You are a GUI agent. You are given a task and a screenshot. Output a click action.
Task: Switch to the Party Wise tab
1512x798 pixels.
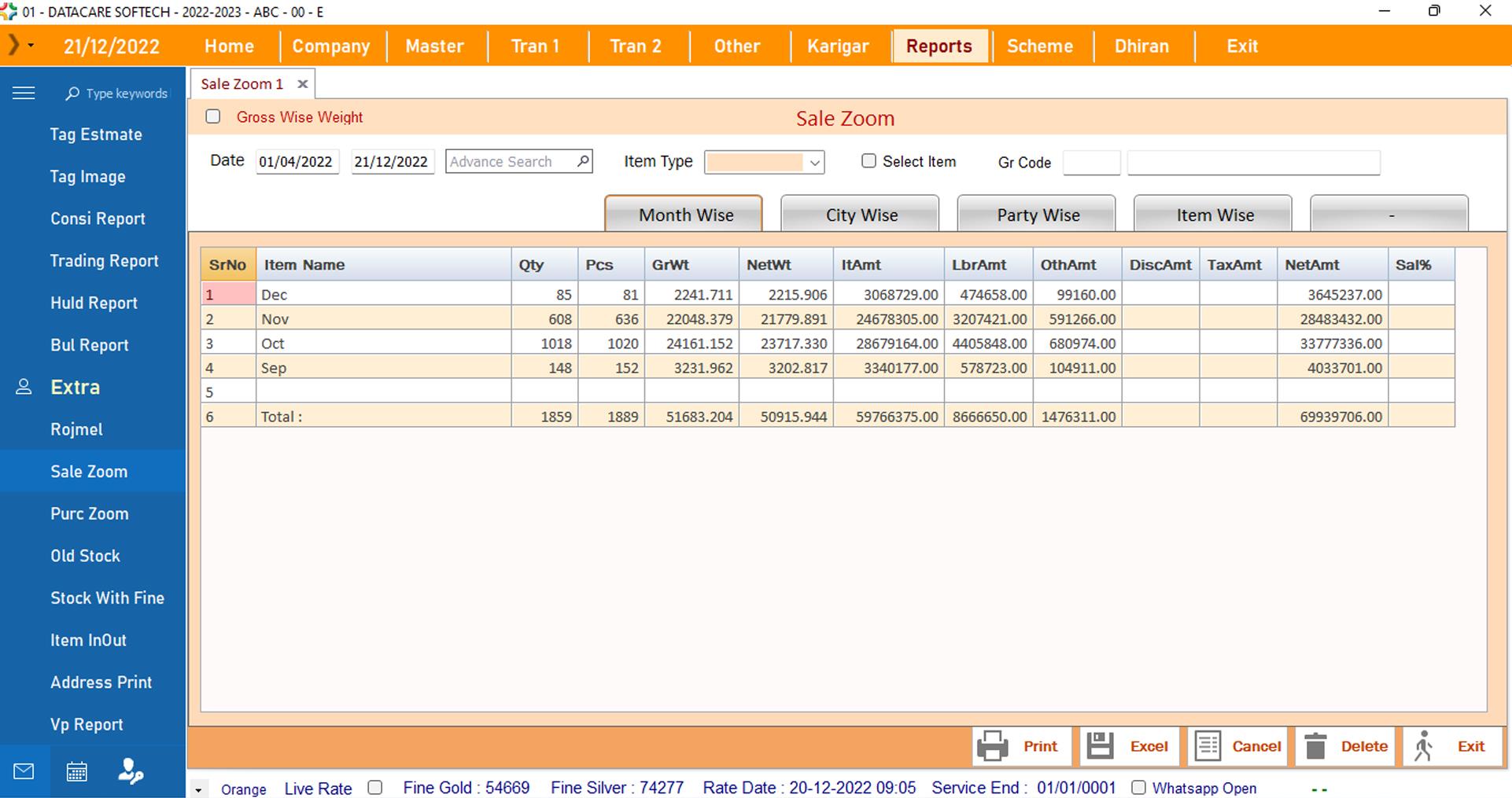[1037, 215]
